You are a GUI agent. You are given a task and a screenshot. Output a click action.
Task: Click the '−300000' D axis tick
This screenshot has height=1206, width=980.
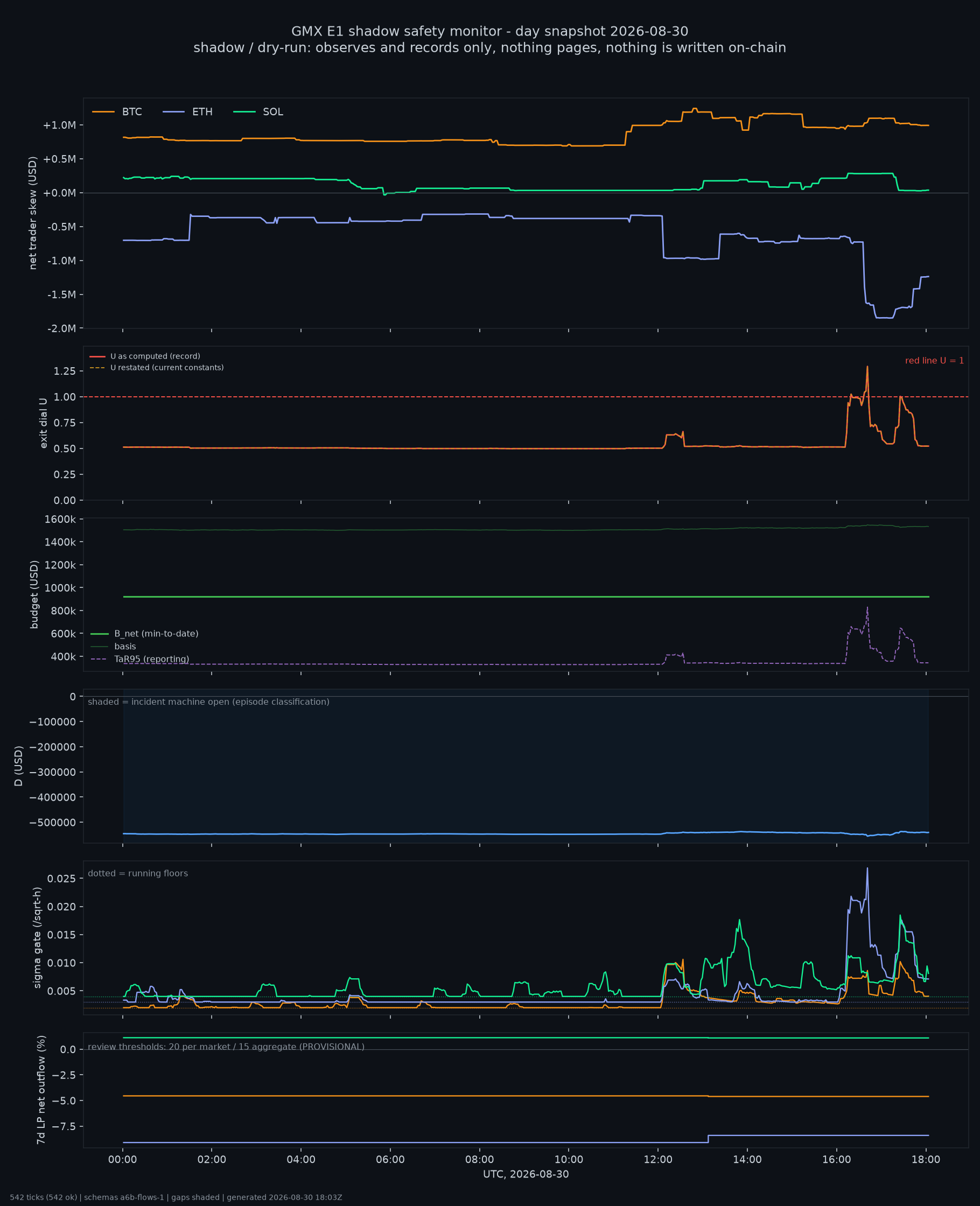(53, 773)
